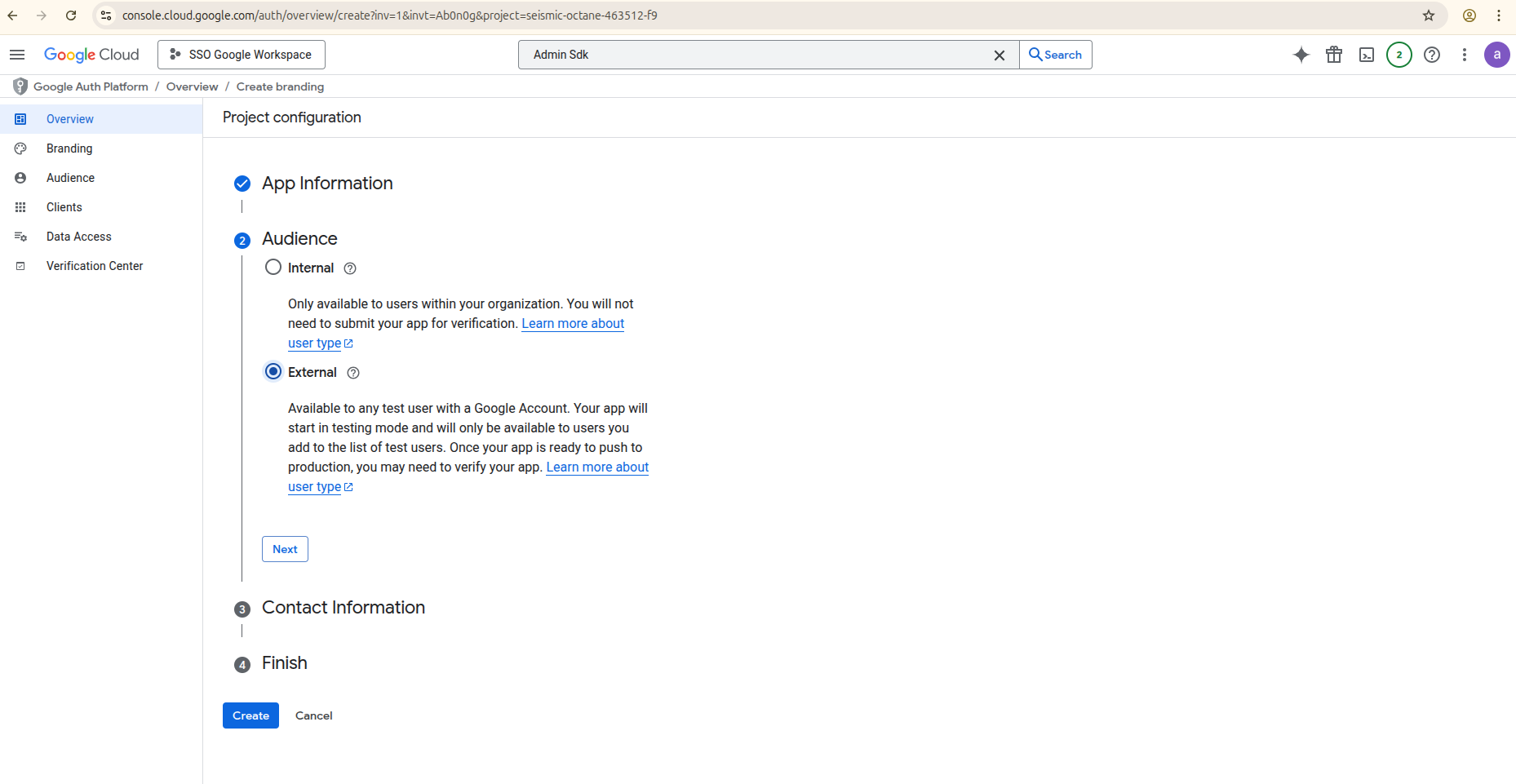This screenshot has width=1516, height=784.
Task: Bookmark this page with the star icon
Action: tap(1429, 16)
